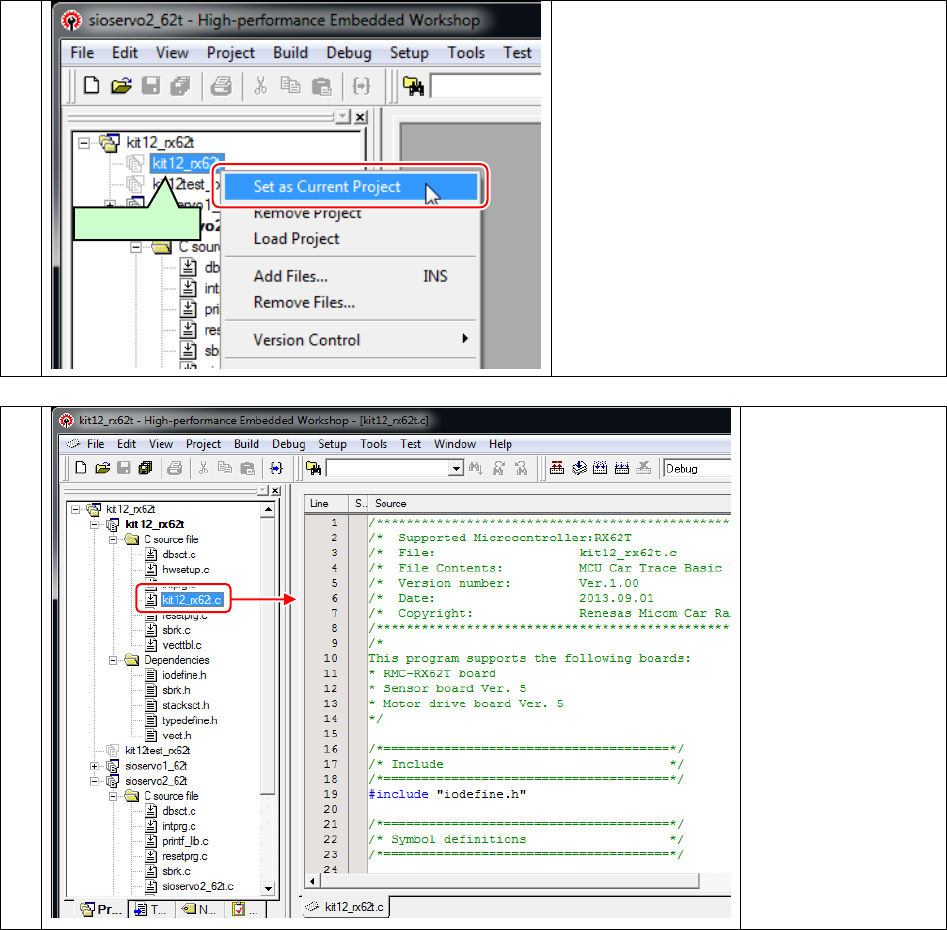Open Build menu in kit12_rx62t window

246,444
